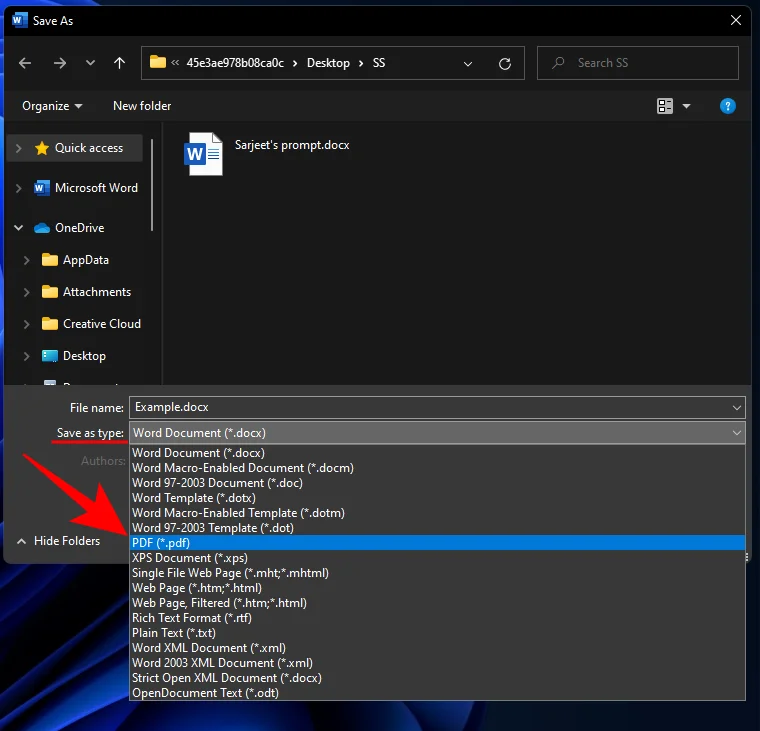Select Desktop in the address path
The image size is (760, 731).
(x=328, y=63)
